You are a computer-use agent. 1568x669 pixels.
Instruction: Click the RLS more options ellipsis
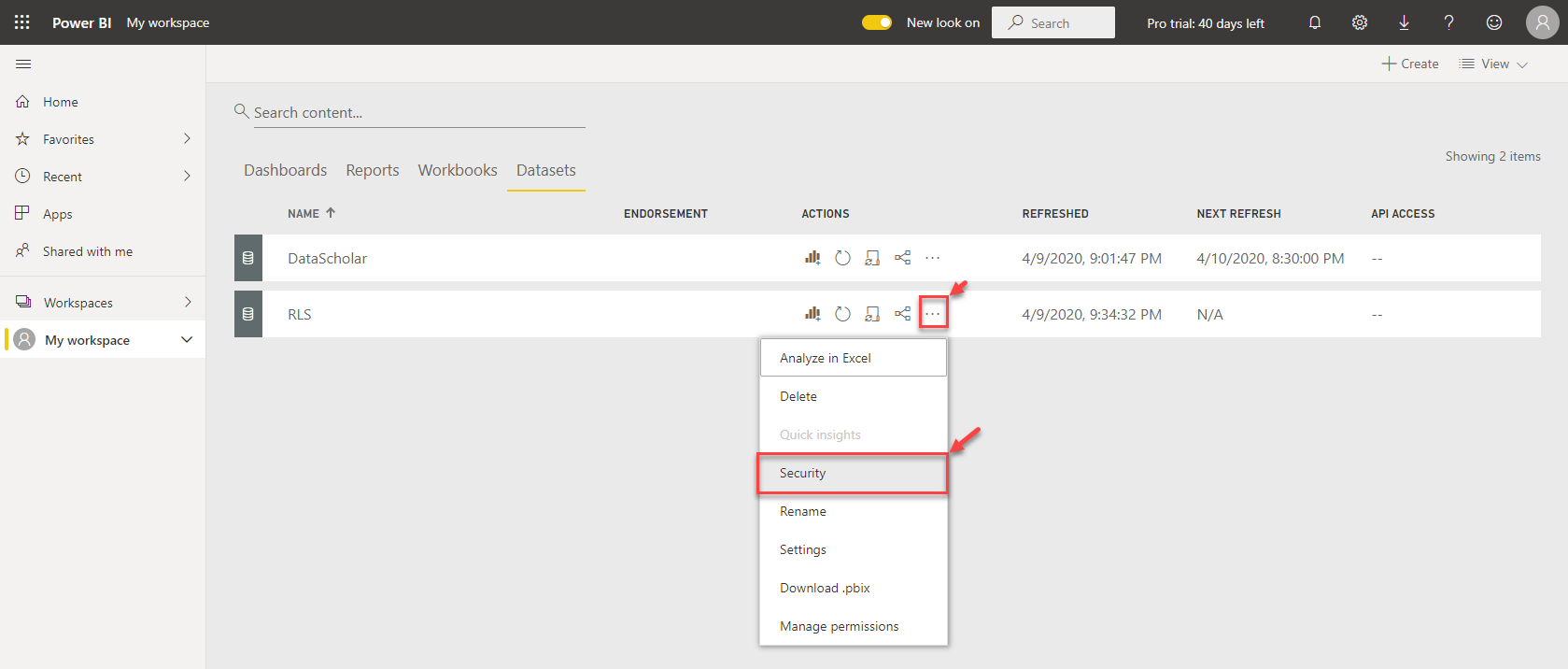coord(933,314)
